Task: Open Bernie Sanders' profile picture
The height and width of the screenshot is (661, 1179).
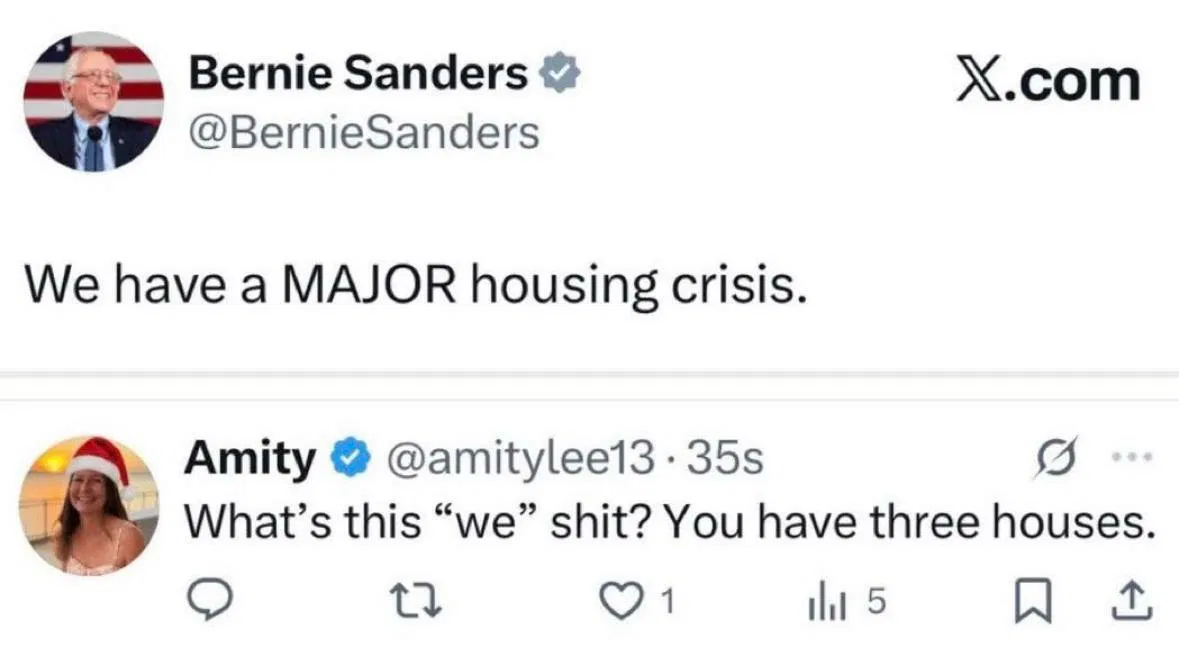Action: [x=93, y=102]
